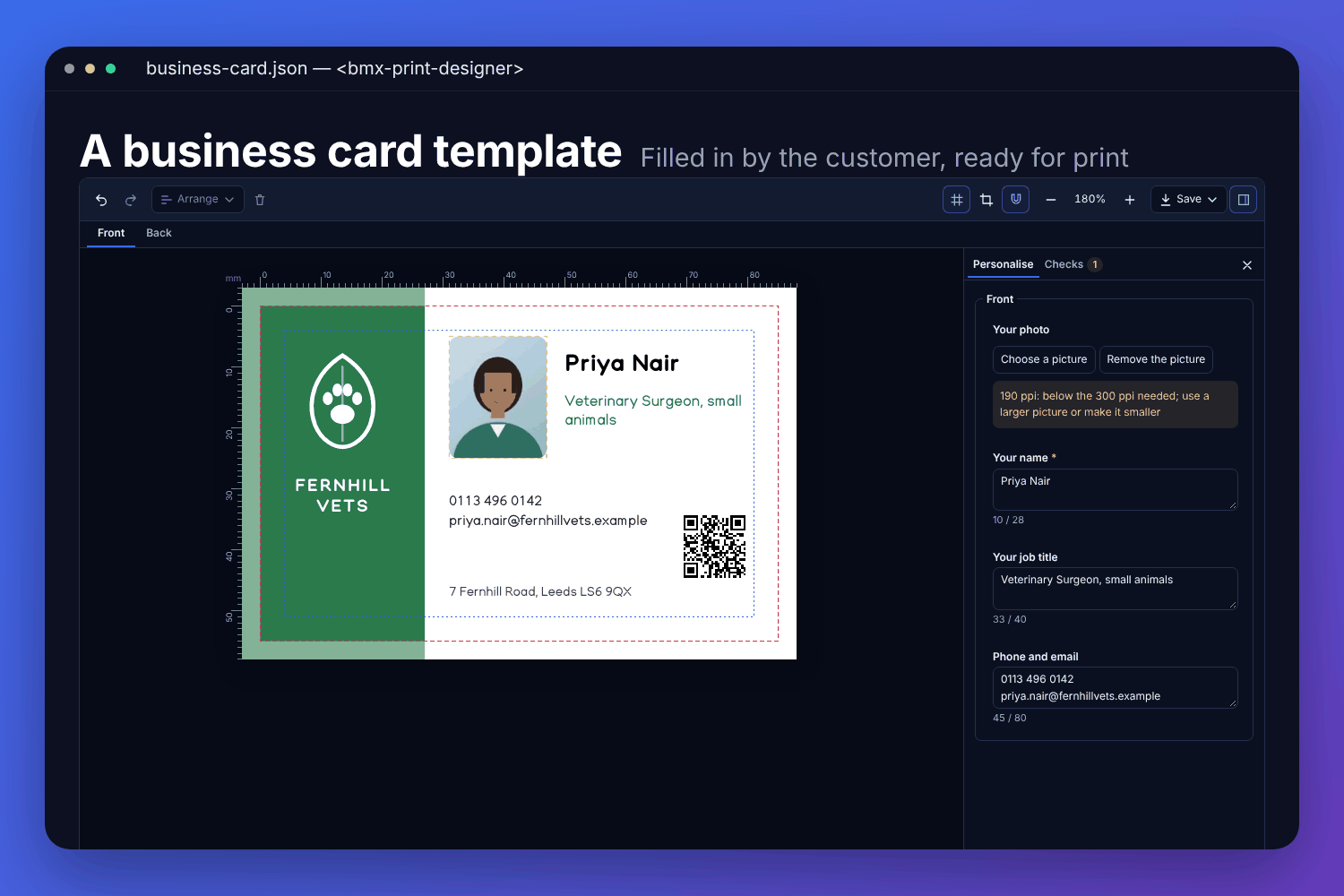Click Remove the picture button
1344x896 pixels.
click(x=1156, y=359)
